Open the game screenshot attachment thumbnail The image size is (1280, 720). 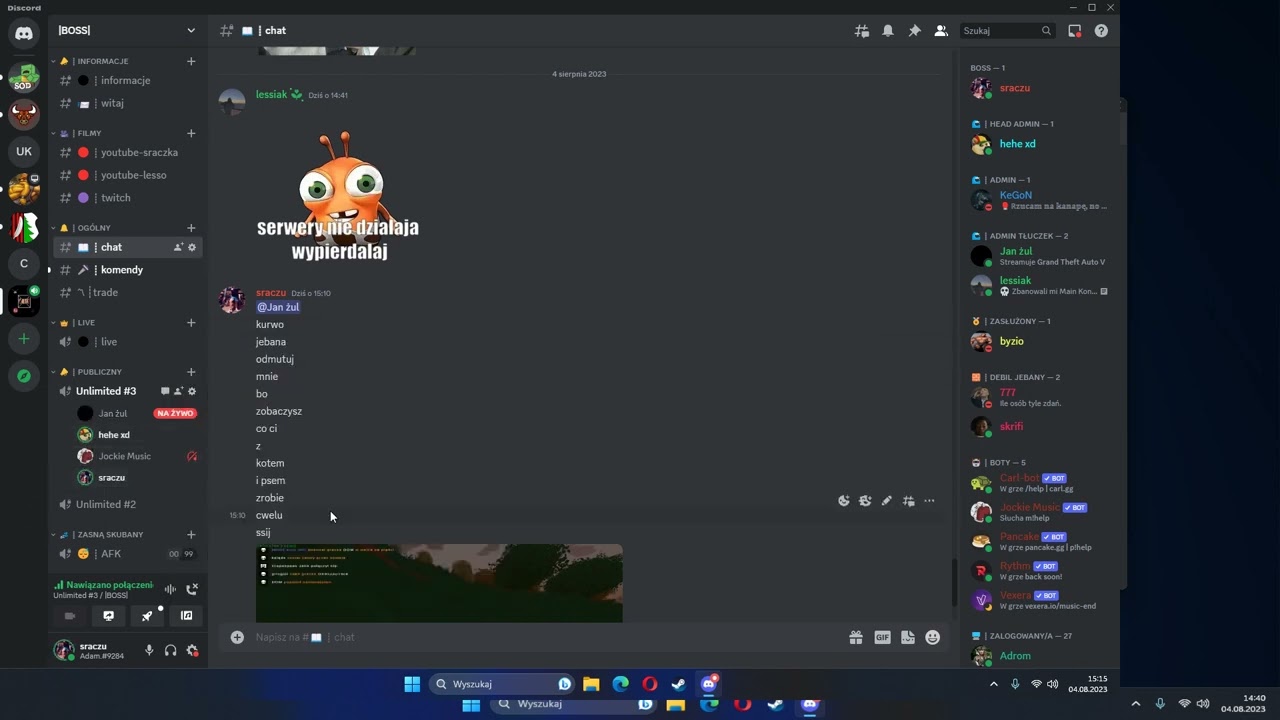tap(439, 583)
